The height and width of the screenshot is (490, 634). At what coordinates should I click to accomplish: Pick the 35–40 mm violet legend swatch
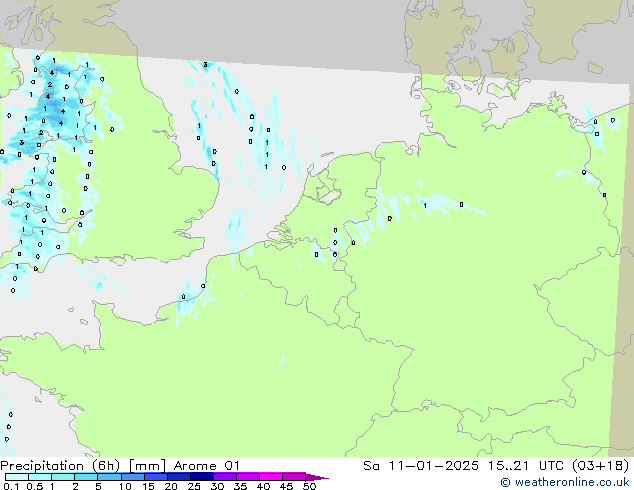click(248, 477)
